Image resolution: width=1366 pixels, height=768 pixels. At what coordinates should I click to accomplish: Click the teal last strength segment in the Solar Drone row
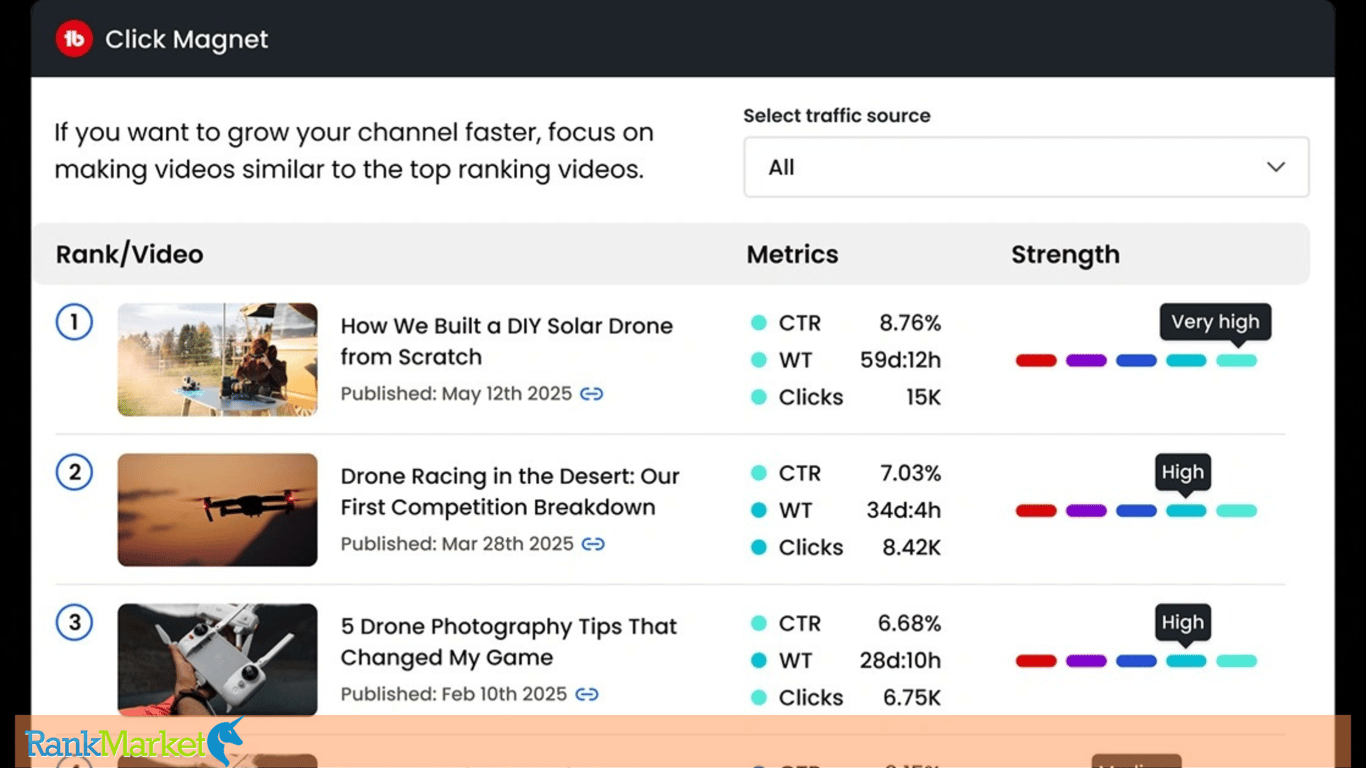(x=1236, y=360)
